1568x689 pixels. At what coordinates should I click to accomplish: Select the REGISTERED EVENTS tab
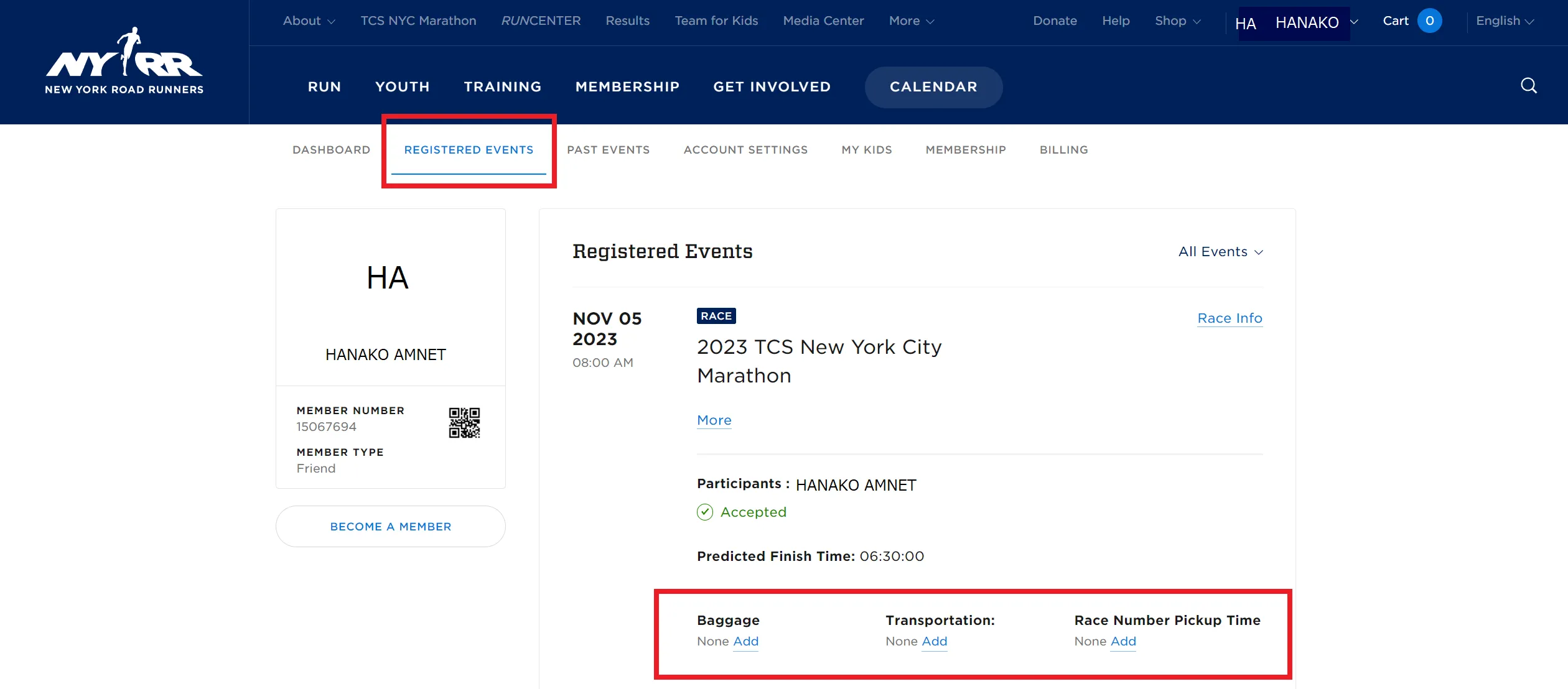469,150
